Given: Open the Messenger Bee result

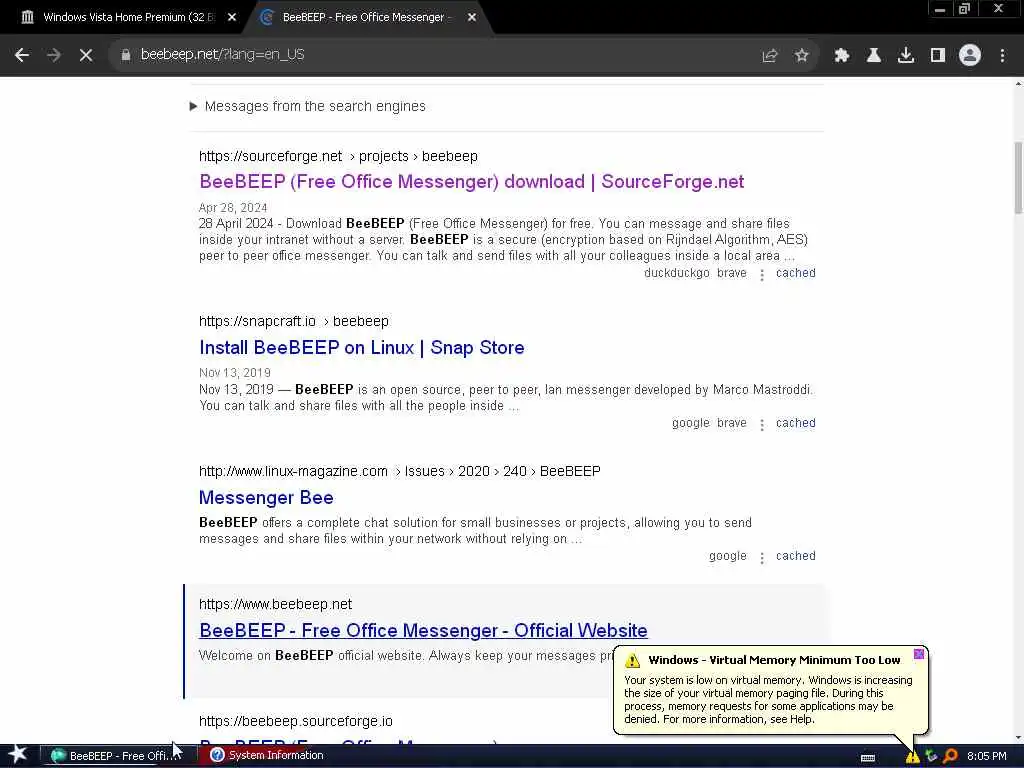Looking at the screenshot, I should click(266, 498).
